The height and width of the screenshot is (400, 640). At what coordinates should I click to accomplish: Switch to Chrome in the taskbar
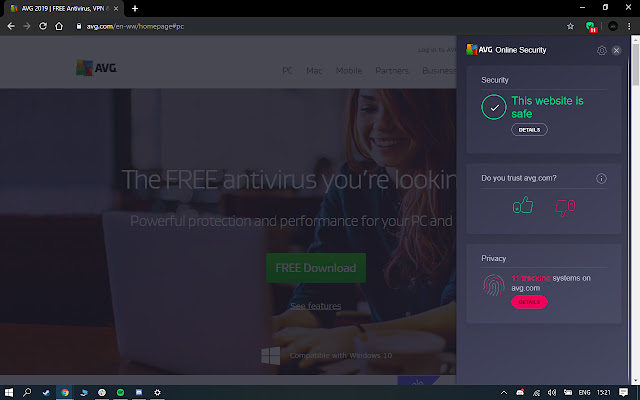click(x=65, y=393)
